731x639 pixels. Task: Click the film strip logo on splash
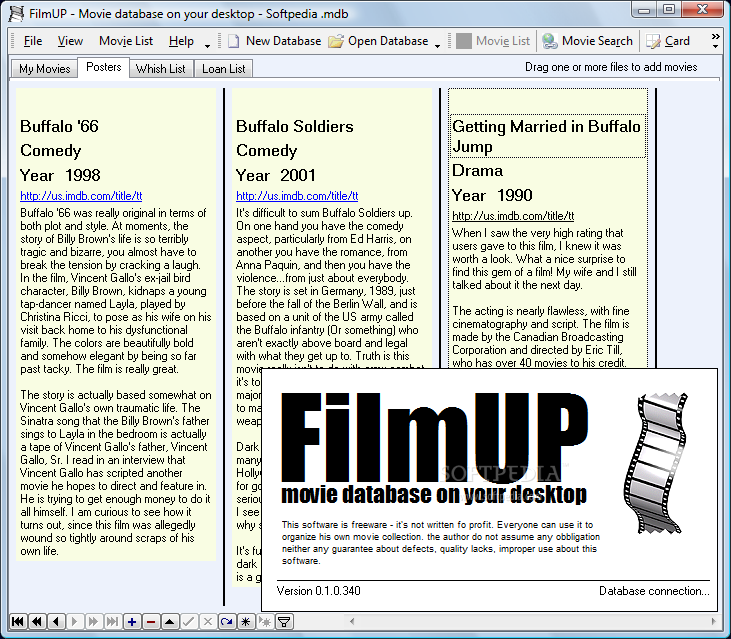(x=656, y=463)
